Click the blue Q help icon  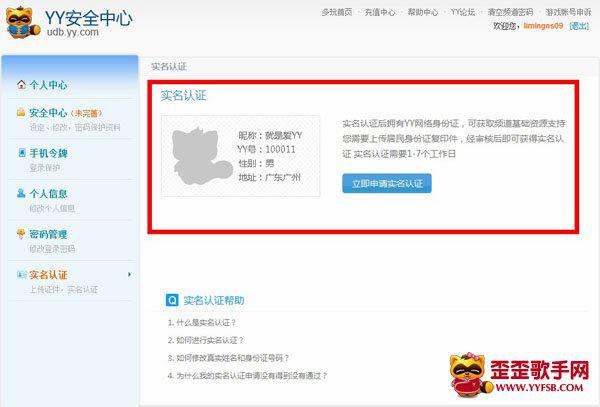[172, 300]
